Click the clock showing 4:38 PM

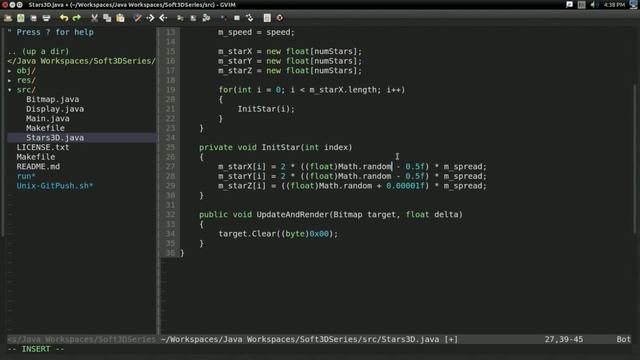point(614,4)
